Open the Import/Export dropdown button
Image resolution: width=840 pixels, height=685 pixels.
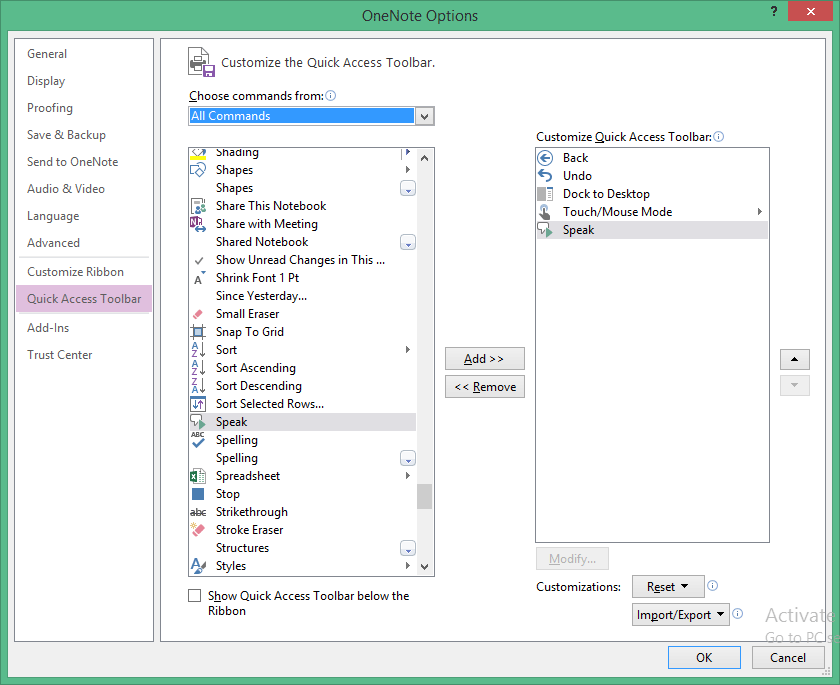click(x=680, y=615)
